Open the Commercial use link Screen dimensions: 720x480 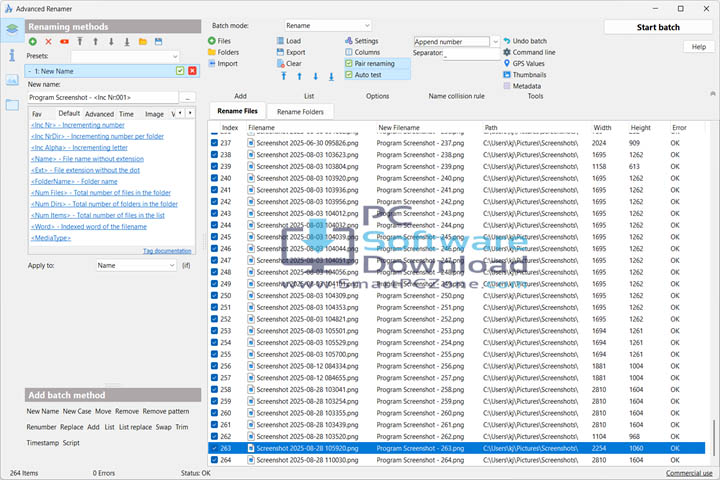(689, 473)
